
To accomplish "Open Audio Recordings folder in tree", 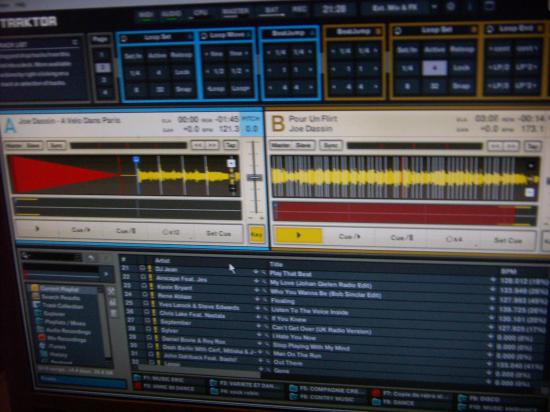I will tap(67, 331).
